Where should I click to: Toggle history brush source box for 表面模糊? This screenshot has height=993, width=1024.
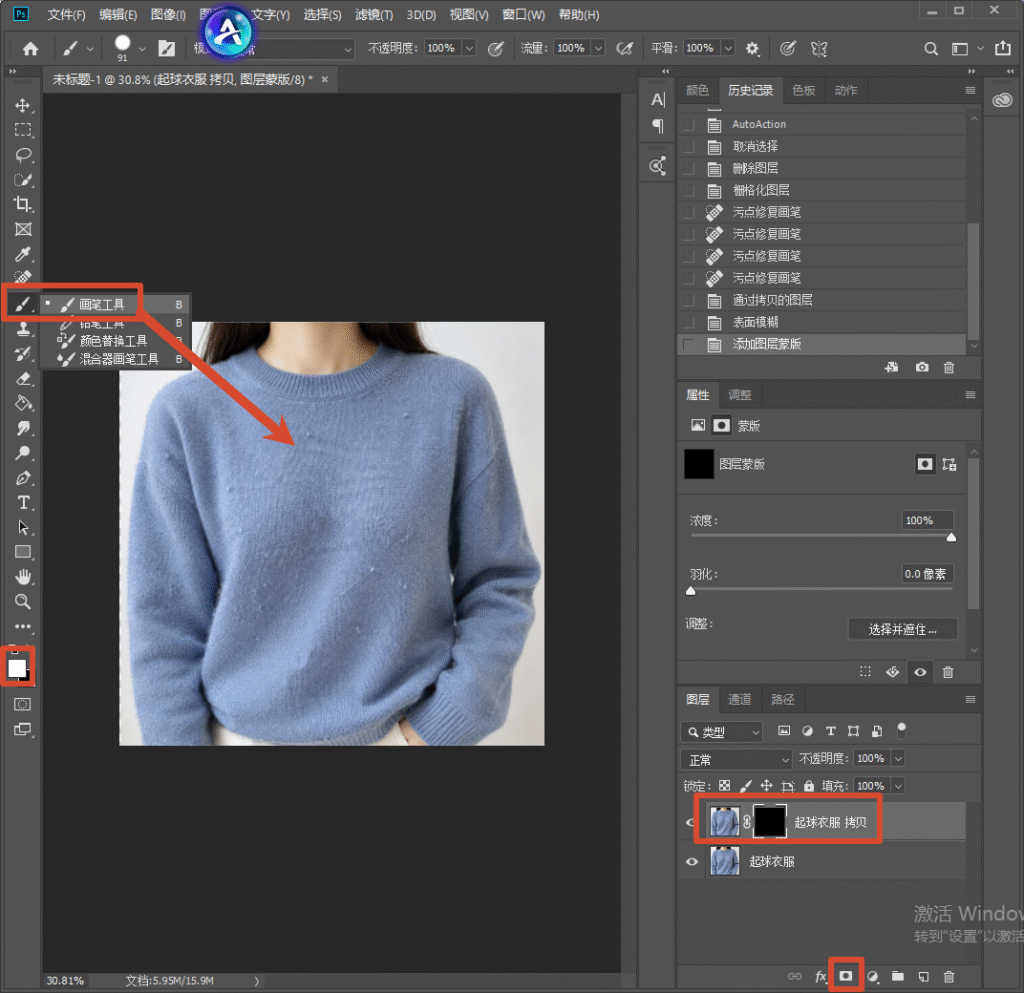point(688,323)
